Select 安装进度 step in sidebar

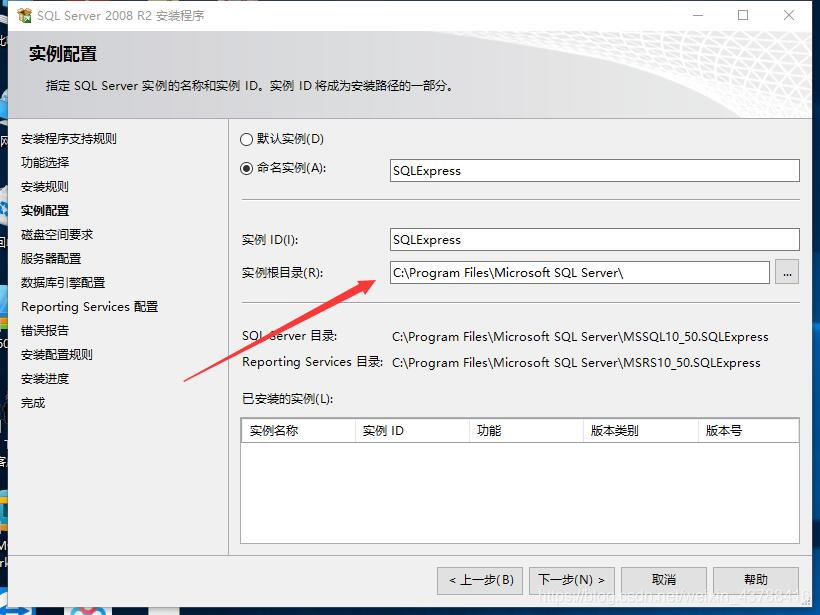click(x=45, y=379)
